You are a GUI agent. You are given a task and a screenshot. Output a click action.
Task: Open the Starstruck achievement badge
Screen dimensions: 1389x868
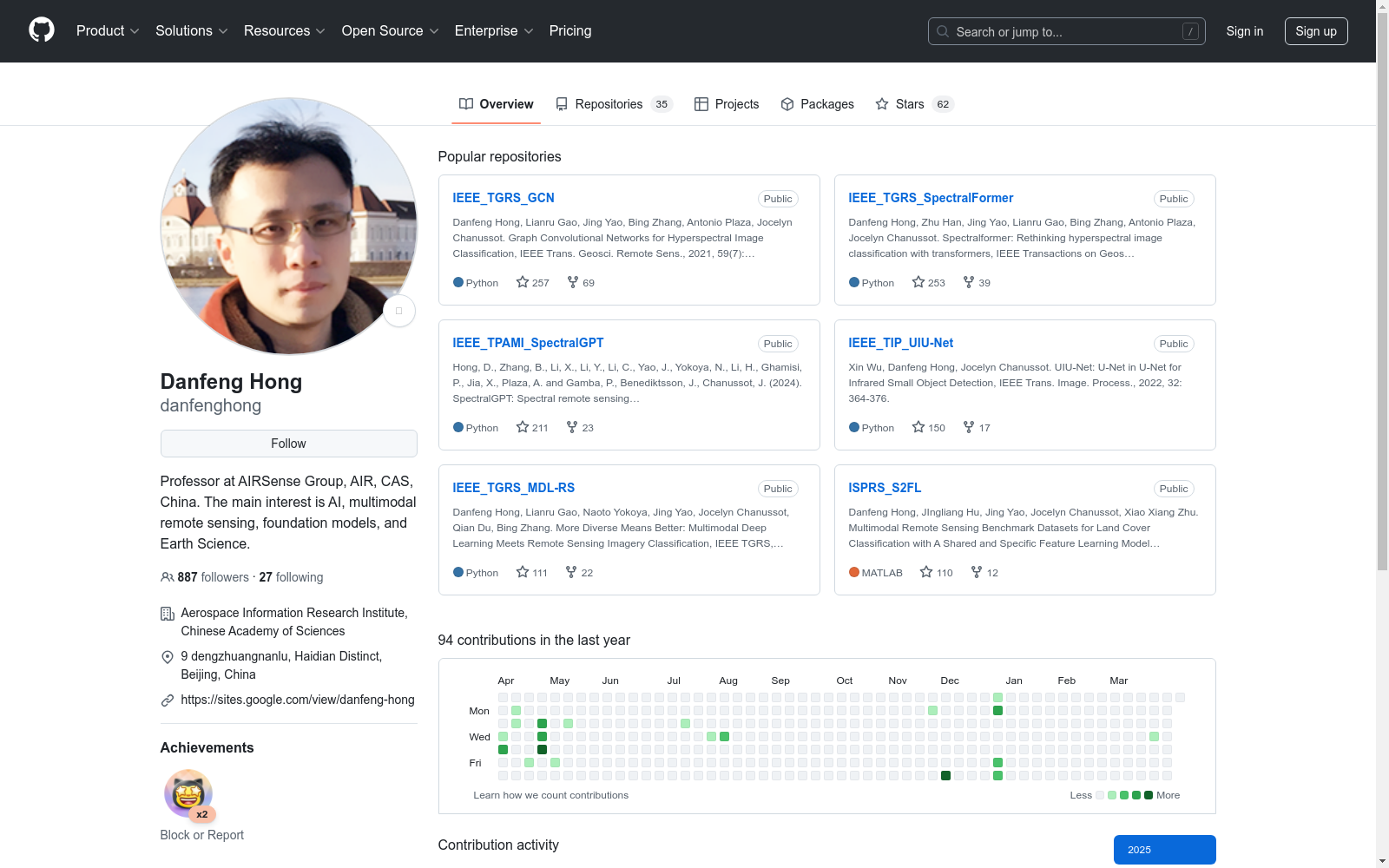[x=188, y=793]
